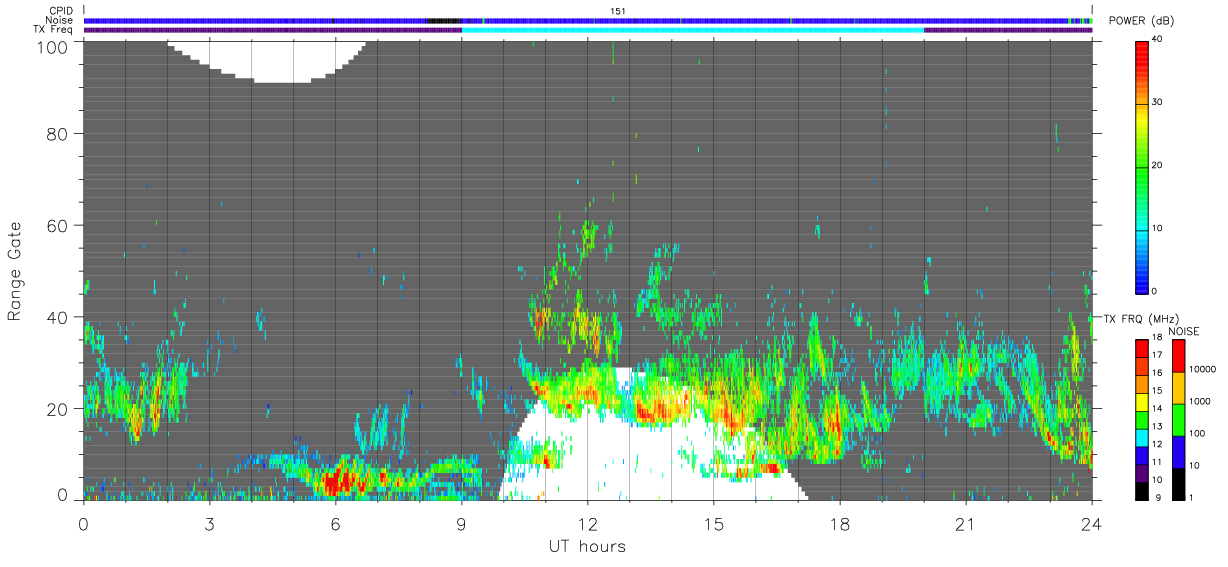The image size is (1228, 567).
Task: Click the 'NOISE' legend title
Action: click(1185, 331)
